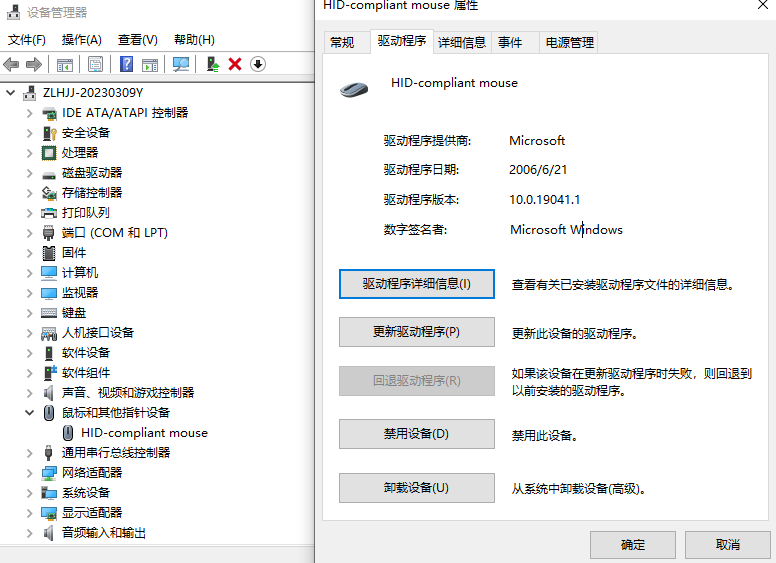
Task: Close the HID-compliant mouse properties dialog
Action: coord(763,5)
